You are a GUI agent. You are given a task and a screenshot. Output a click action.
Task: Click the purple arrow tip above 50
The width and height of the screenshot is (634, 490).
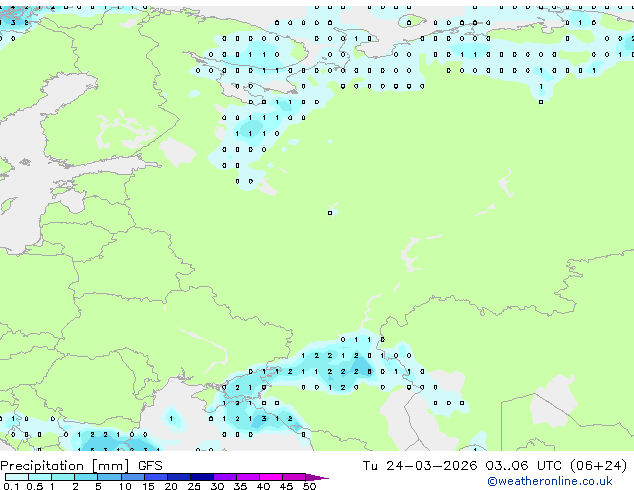pos(317,477)
